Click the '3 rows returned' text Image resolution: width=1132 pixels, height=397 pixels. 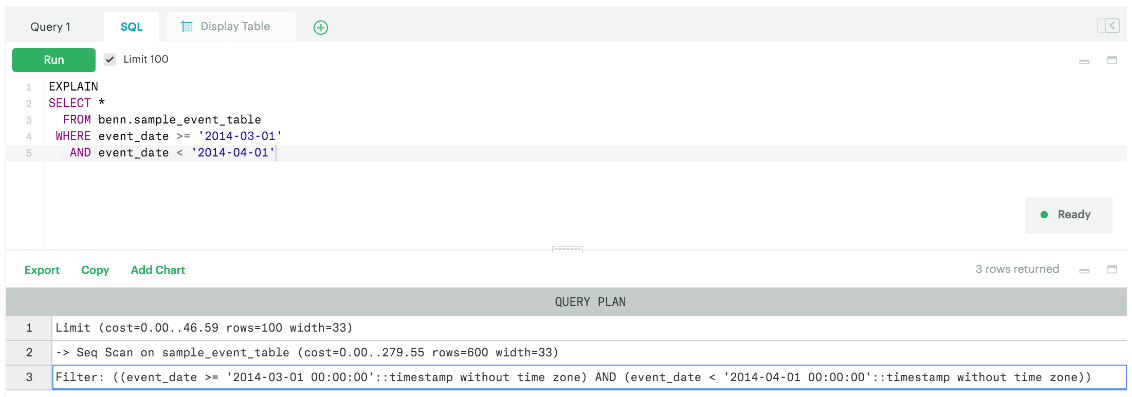(x=1017, y=269)
